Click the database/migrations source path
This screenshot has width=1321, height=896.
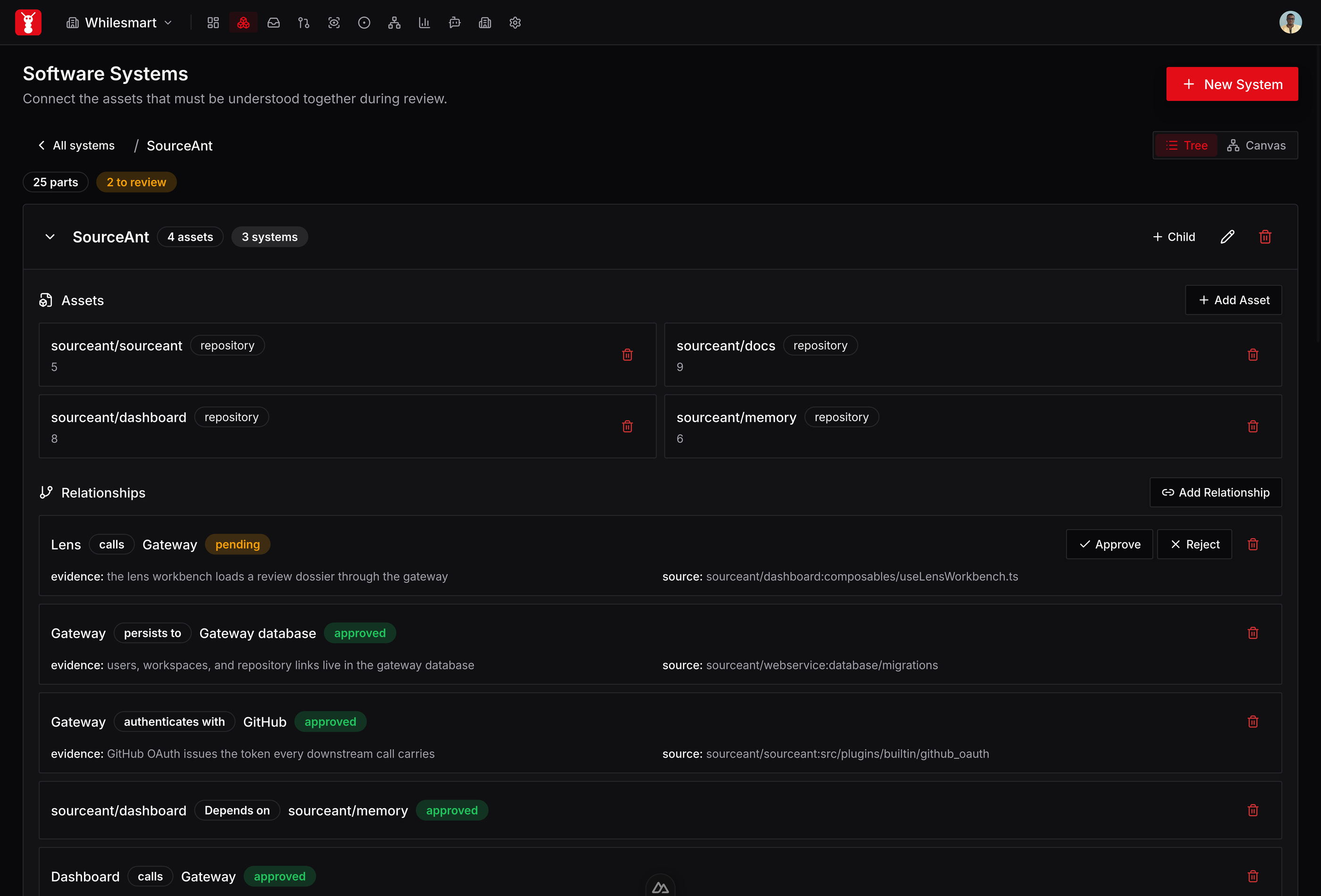point(822,665)
